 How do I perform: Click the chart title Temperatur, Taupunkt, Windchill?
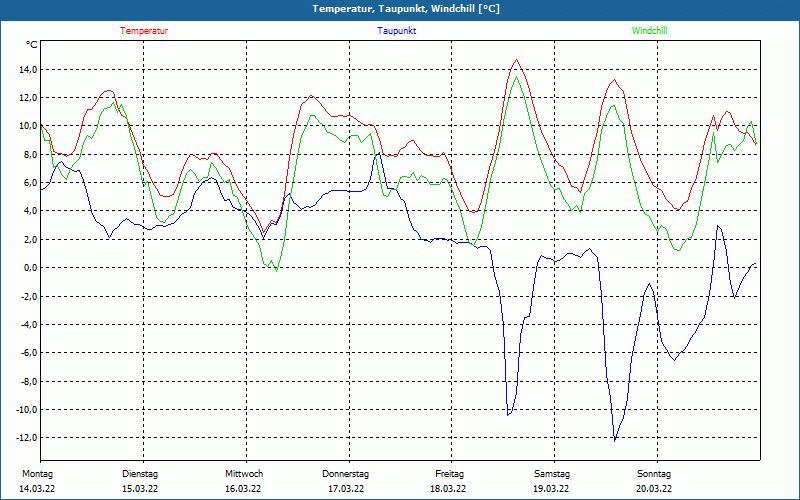[x=406, y=9]
